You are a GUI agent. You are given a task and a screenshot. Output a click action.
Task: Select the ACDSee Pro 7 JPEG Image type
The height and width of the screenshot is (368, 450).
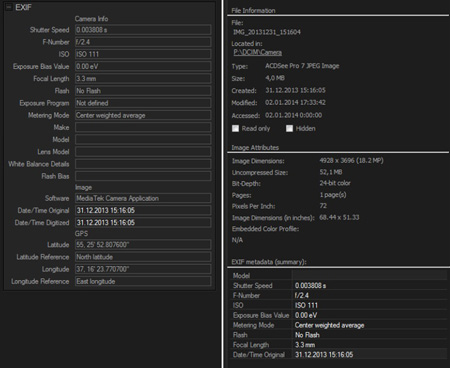[302, 66]
